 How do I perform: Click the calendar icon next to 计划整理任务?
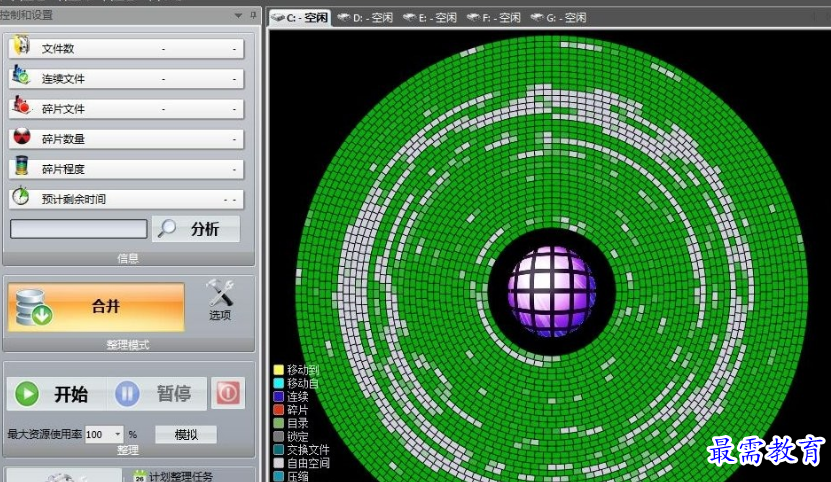pyautogui.click(x=139, y=477)
